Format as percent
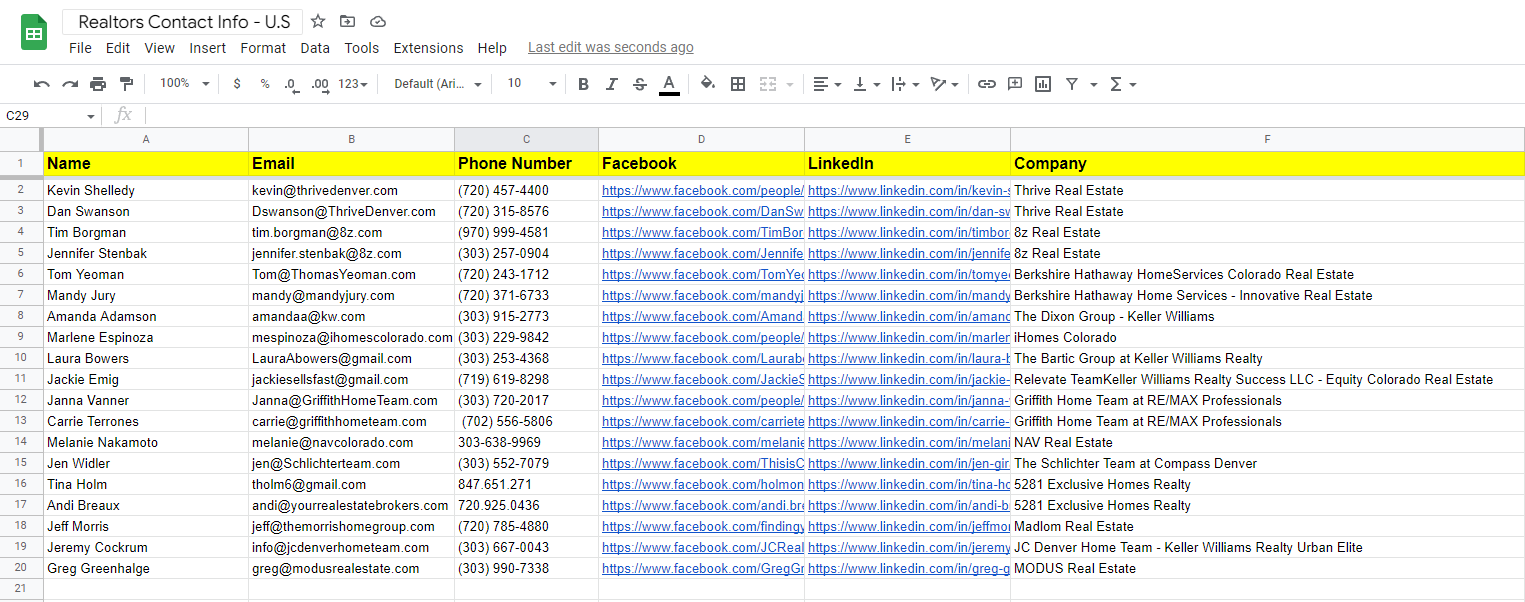The image size is (1525, 602). tap(265, 84)
